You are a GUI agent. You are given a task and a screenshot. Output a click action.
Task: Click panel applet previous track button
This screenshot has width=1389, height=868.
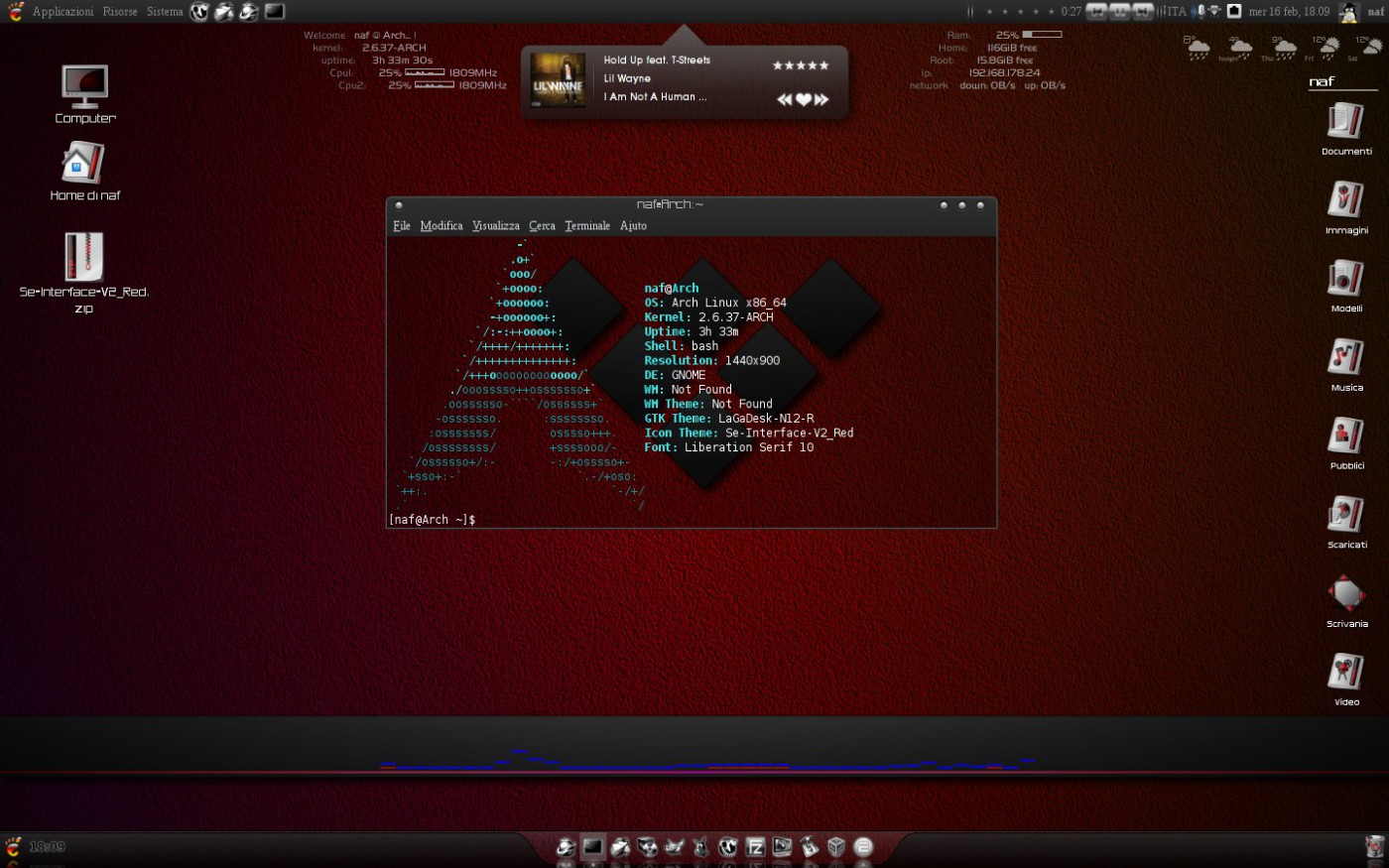pyautogui.click(x=1096, y=12)
